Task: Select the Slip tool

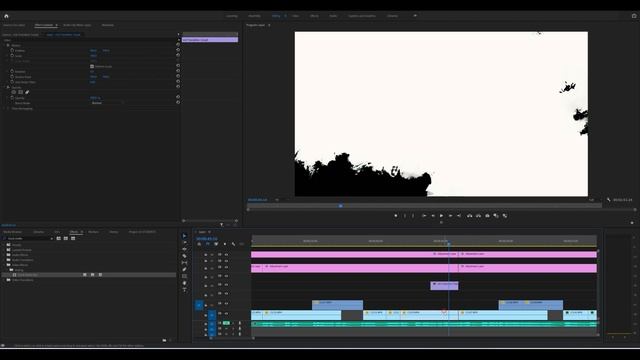Action: click(x=184, y=262)
